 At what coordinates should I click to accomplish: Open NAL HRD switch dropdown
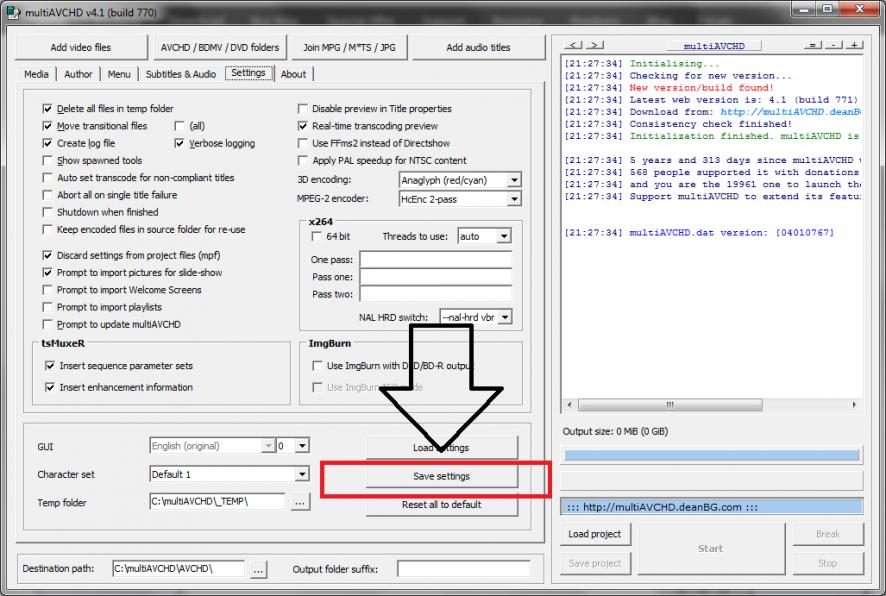click(505, 317)
